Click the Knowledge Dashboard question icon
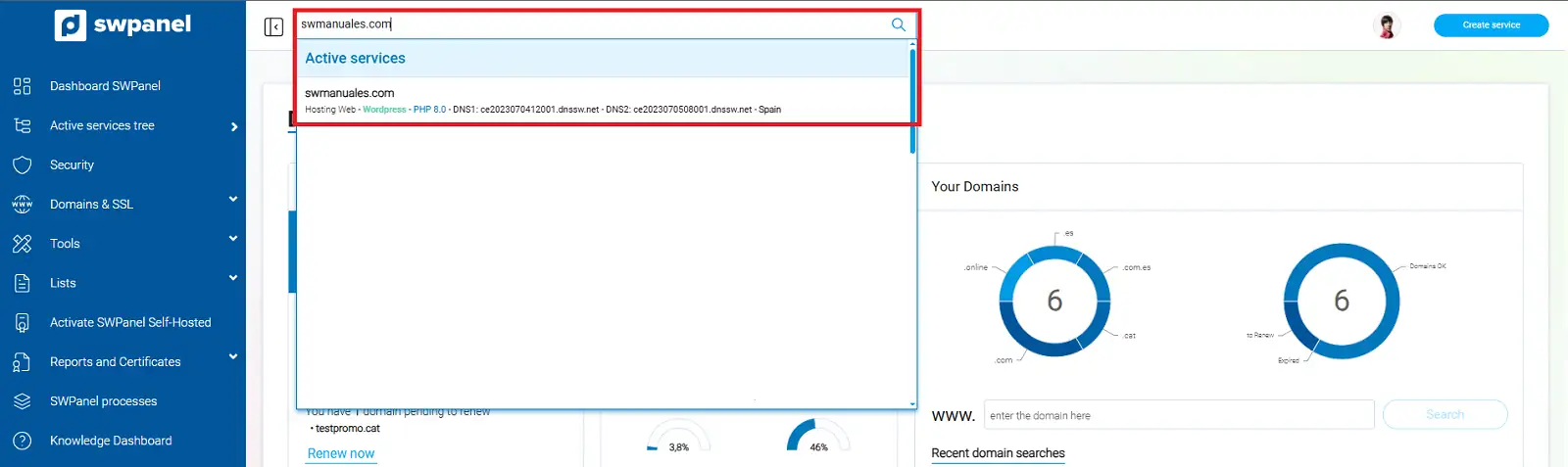The height and width of the screenshot is (467, 1568). click(x=23, y=441)
